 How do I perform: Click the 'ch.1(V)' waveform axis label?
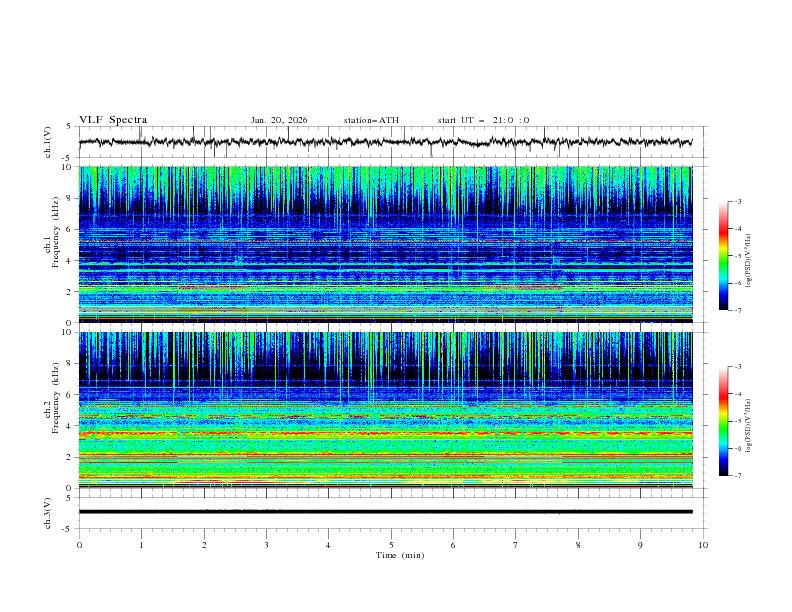coord(48,142)
